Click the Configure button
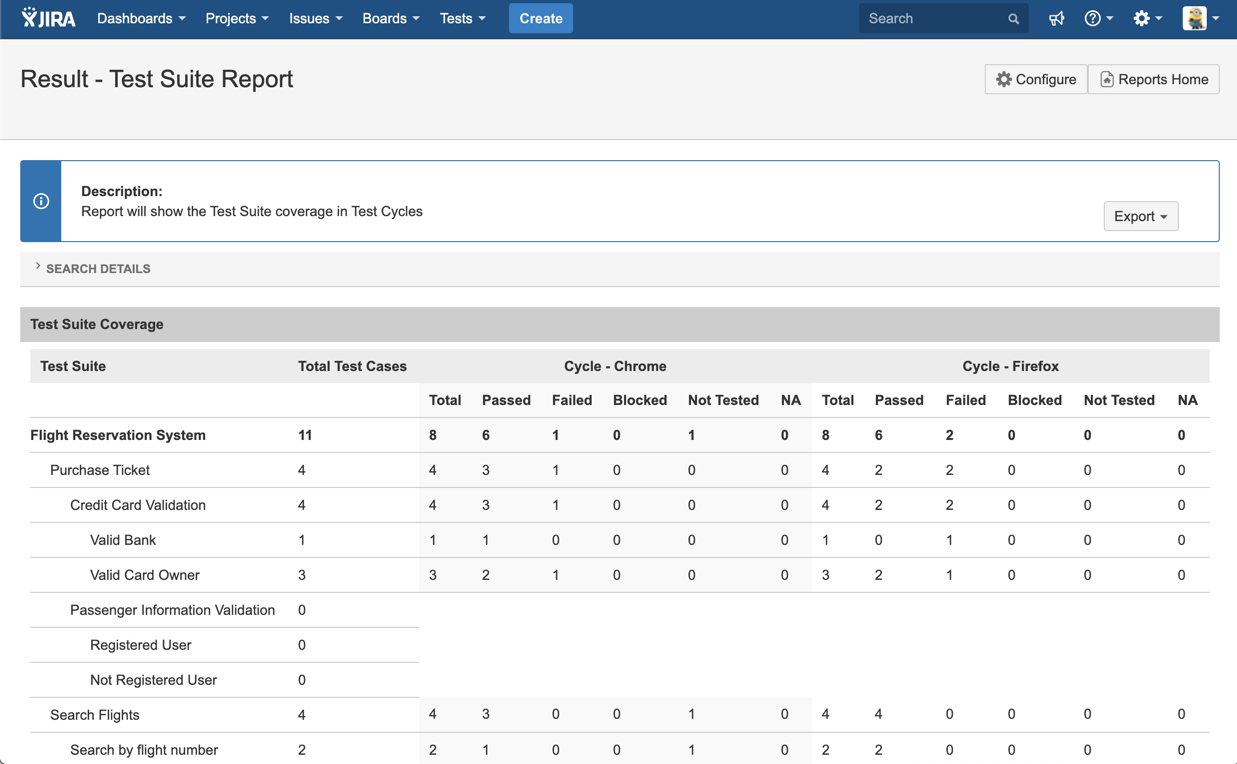The image size is (1237, 764). tap(1036, 79)
